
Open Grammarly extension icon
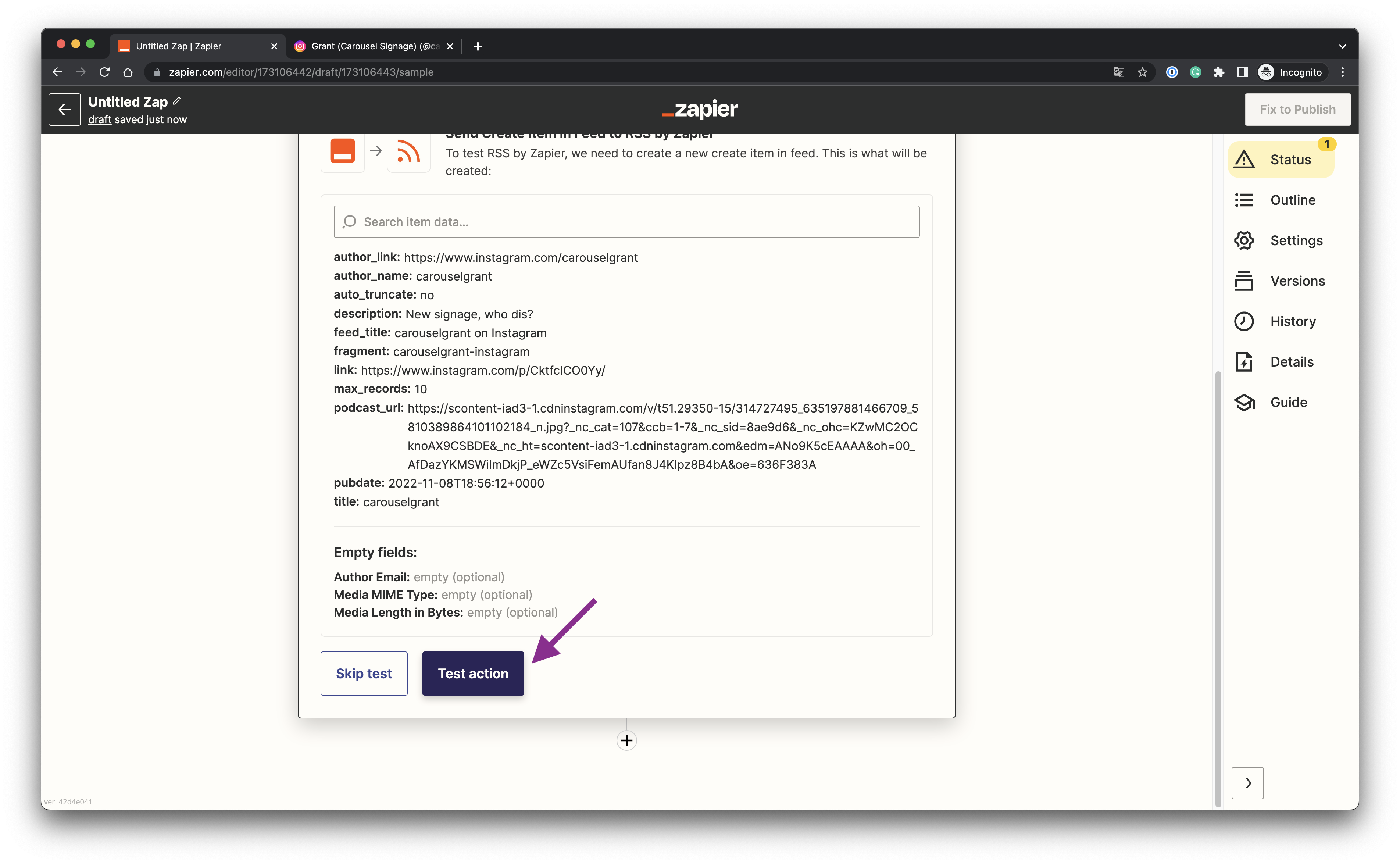pyautogui.click(x=1195, y=72)
